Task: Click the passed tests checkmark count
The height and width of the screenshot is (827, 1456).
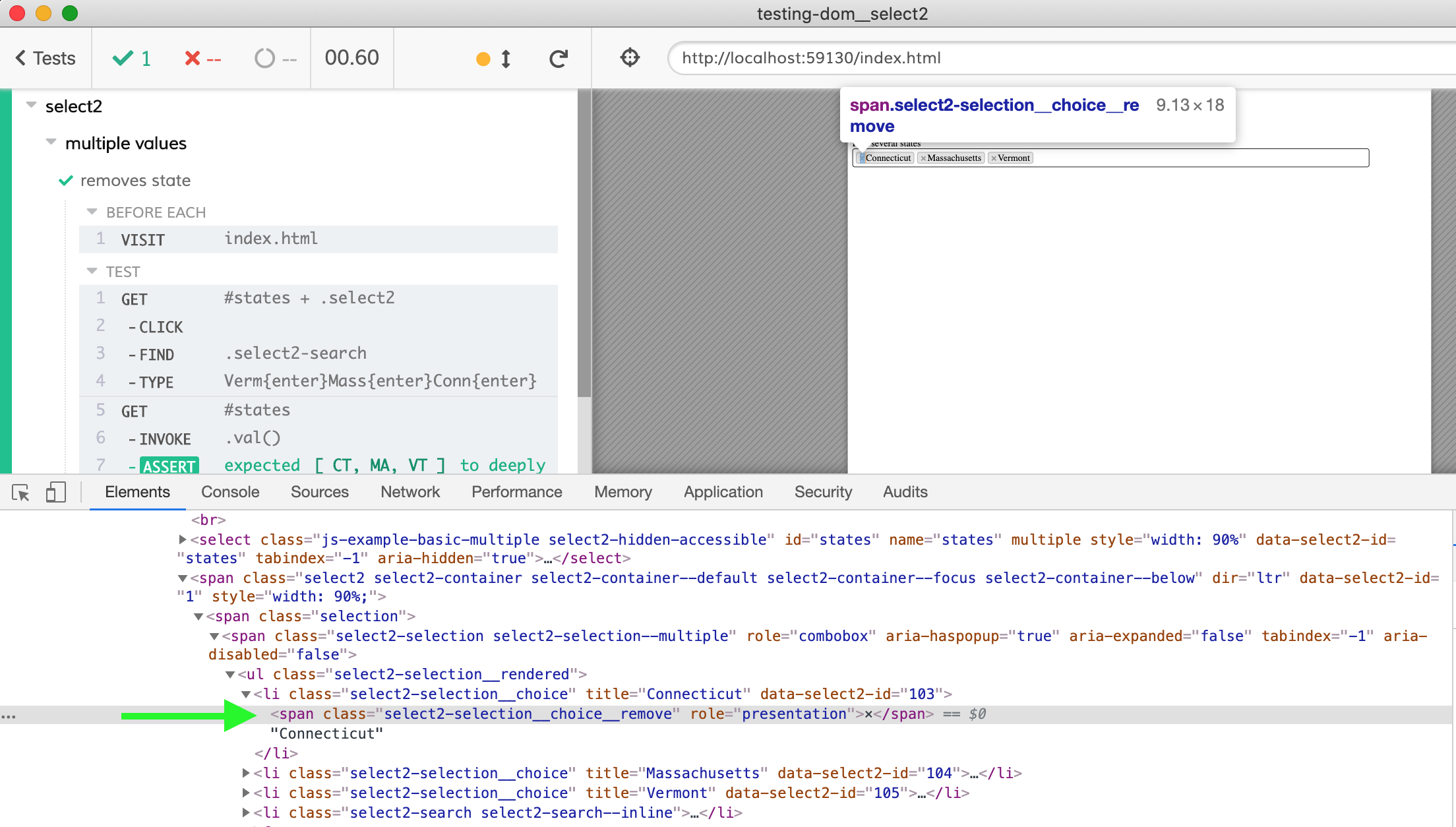Action: coord(132,59)
